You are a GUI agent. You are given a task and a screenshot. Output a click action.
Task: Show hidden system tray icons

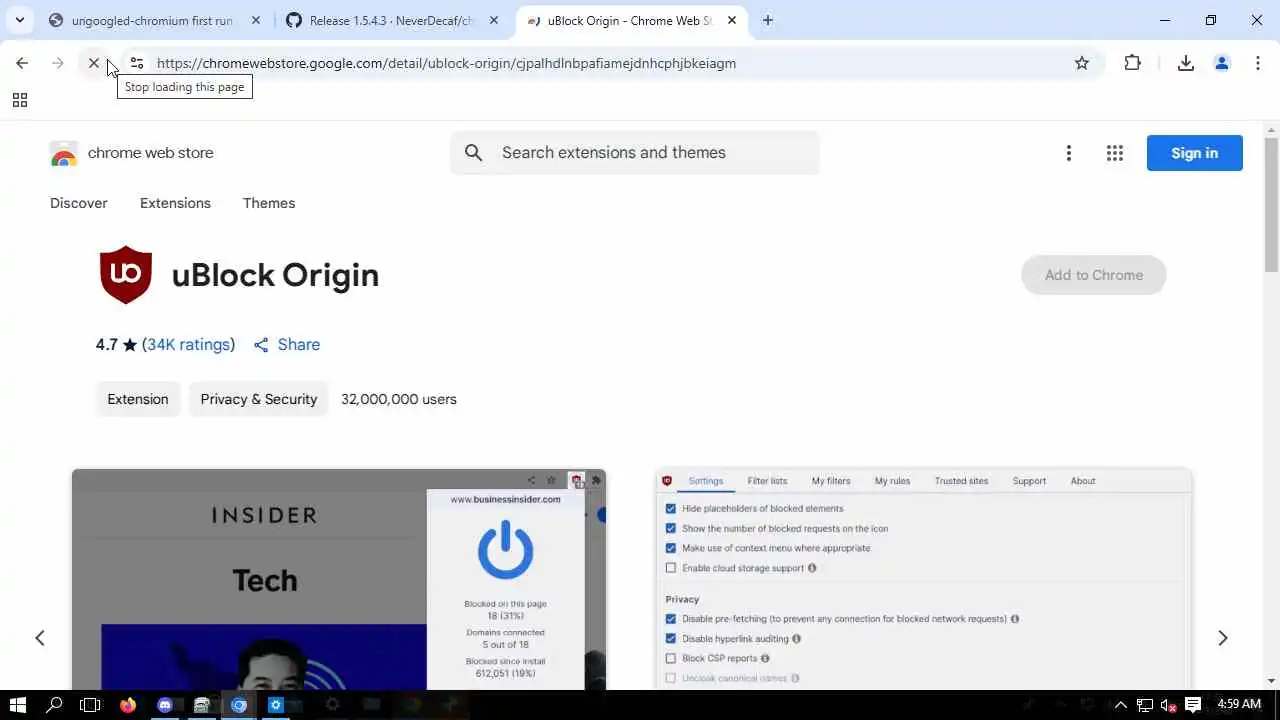pyautogui.click(x=1121, y=705)
